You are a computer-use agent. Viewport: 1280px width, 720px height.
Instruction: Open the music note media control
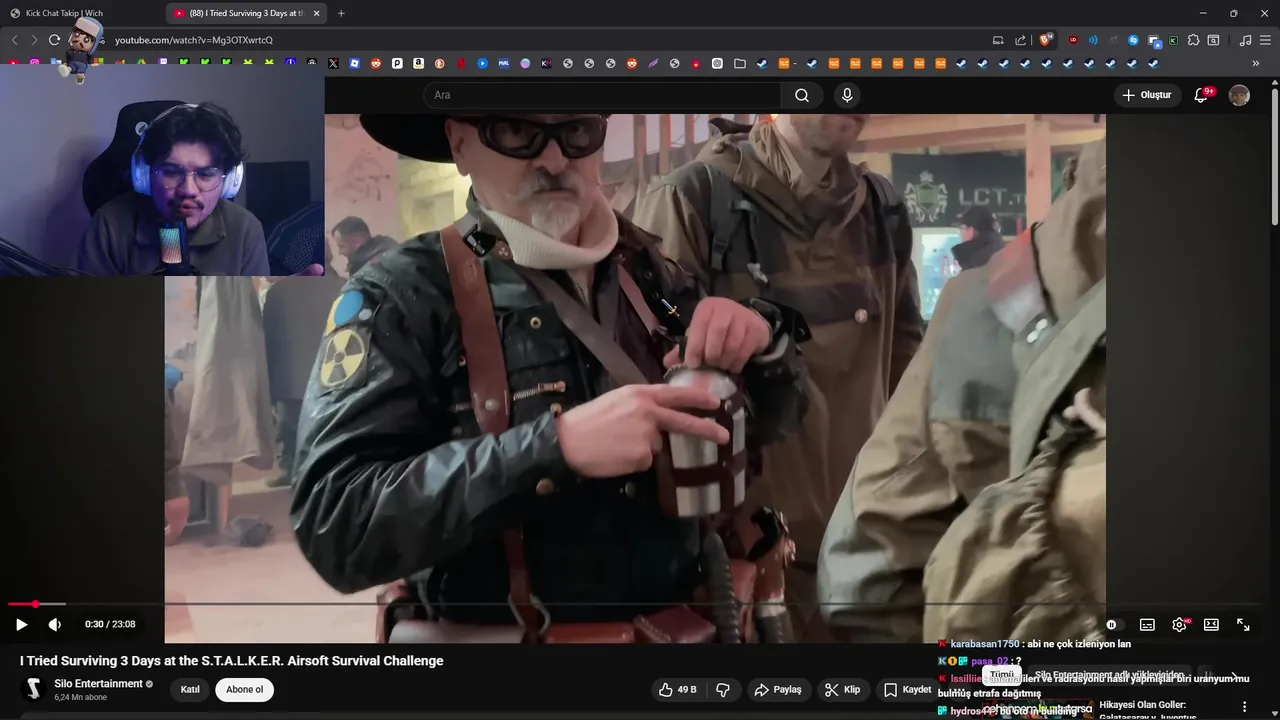[1245, 40]
